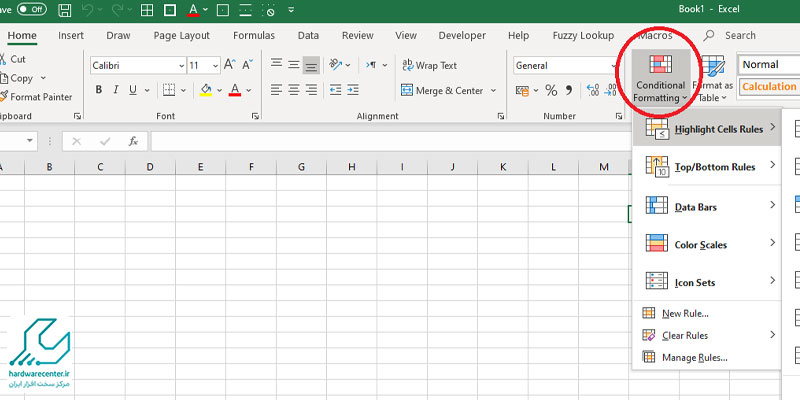Open the Developer tab
Screen dimensions: 800x400
(462, 35)
